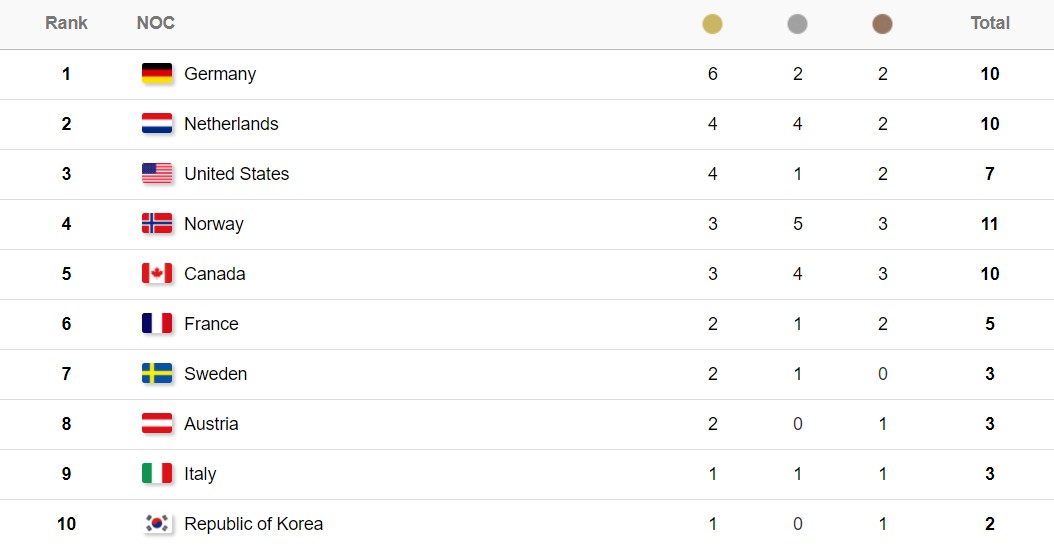Click the Austria flag icon
The image size is (1054, 547).
click(157, 424)
